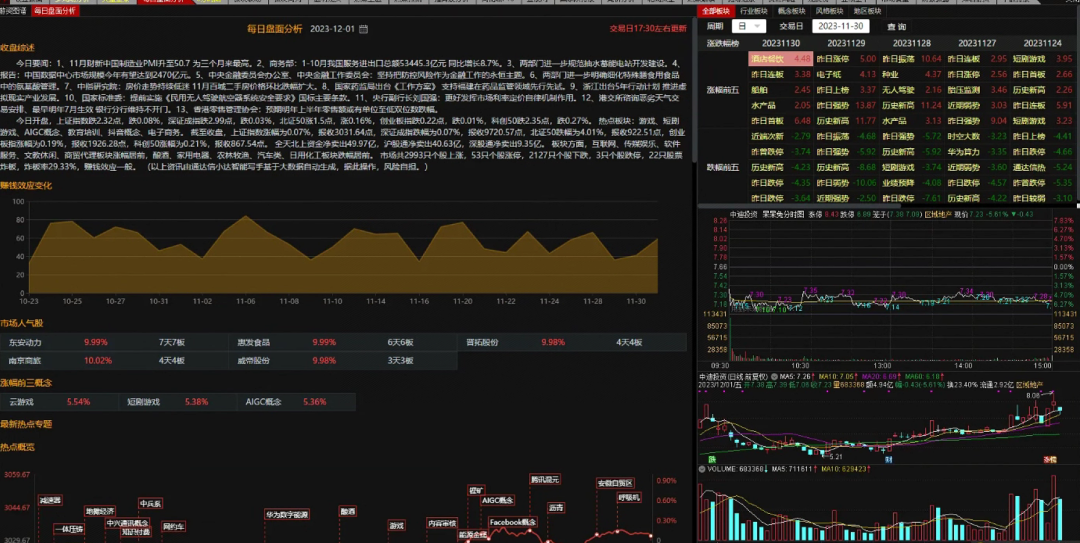Click the 胎压监测 3.46 cell
The width and height of the screenshot is (1080, 543).
977,90
